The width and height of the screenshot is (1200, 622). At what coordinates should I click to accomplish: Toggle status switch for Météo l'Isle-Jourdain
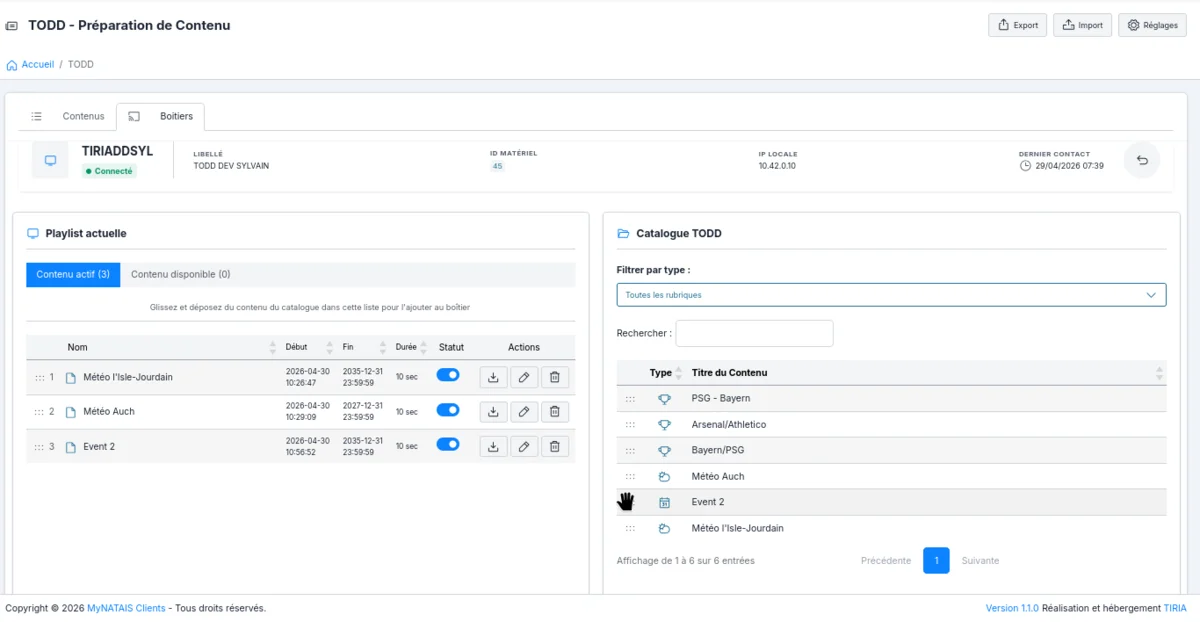click(448, 375)
